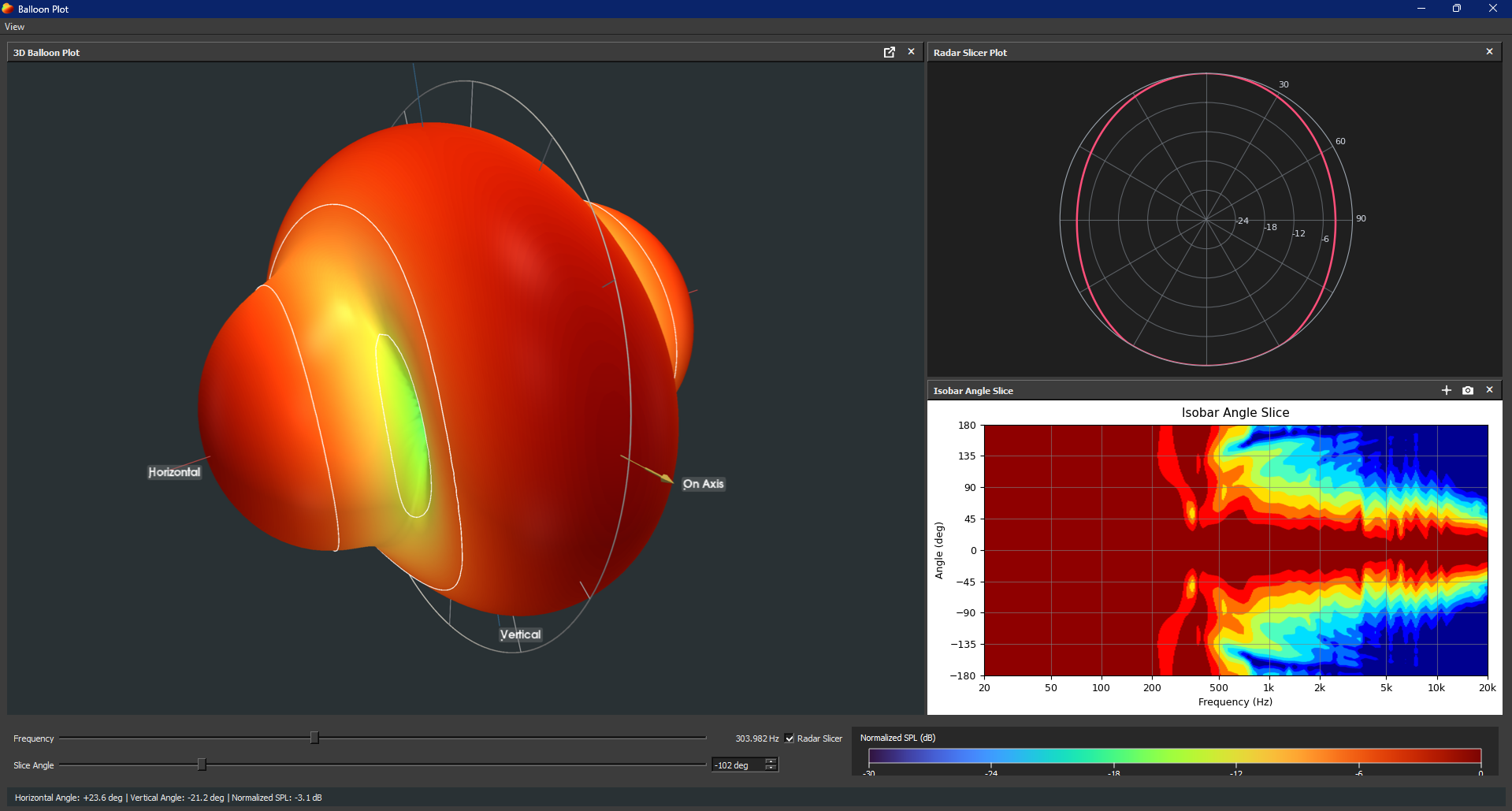Decrease slice angle with down stepper arrow
The height and width of the screenshot is (811, 1512).
771,768
